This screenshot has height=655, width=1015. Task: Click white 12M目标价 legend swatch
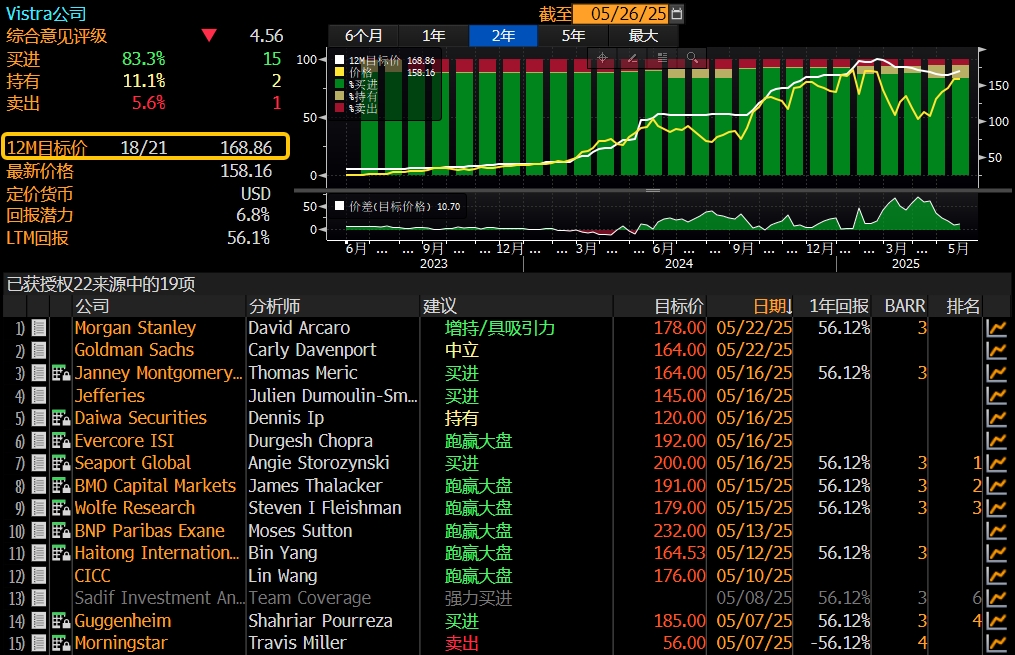[339, 60]
